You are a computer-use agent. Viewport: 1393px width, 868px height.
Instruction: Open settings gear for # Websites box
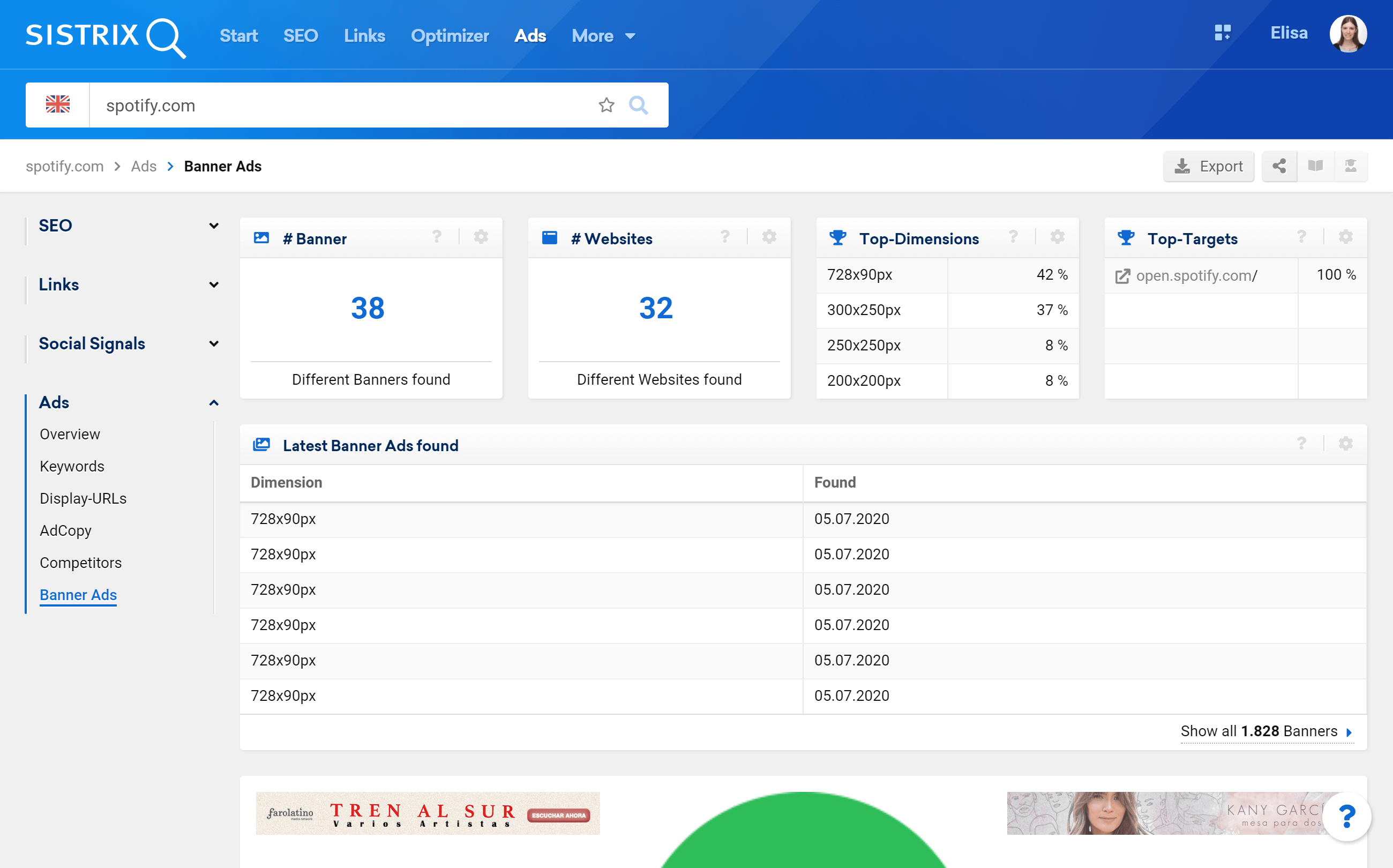tap(769, 236)
